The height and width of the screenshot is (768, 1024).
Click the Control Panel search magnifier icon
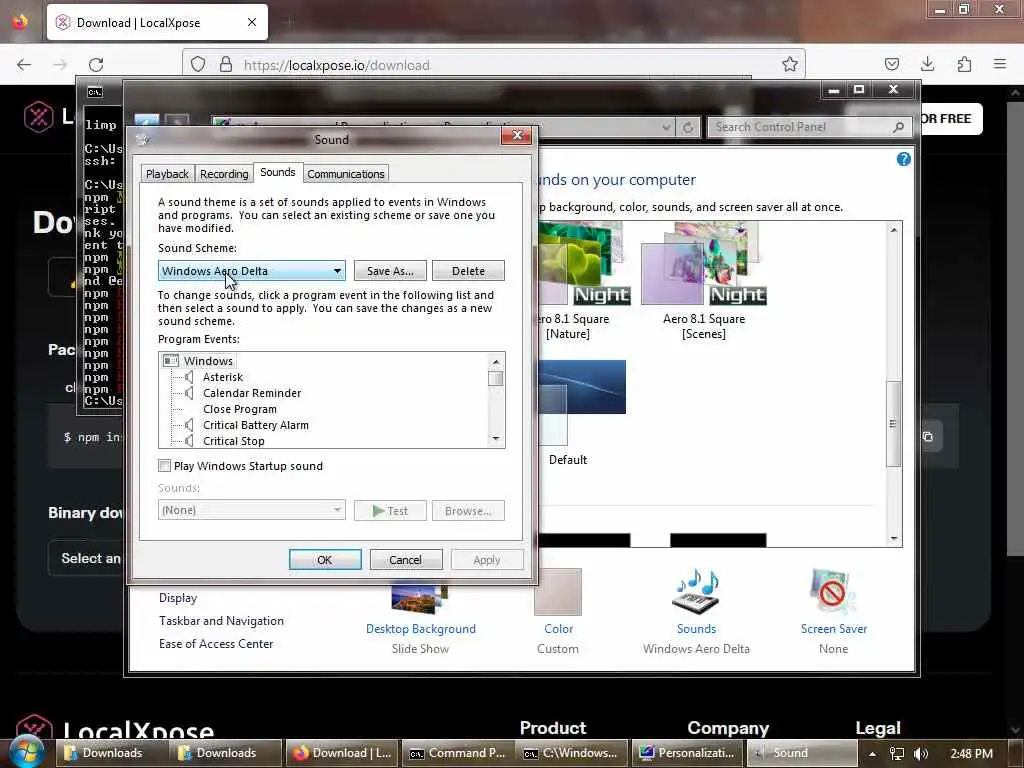tap(899, 127)
